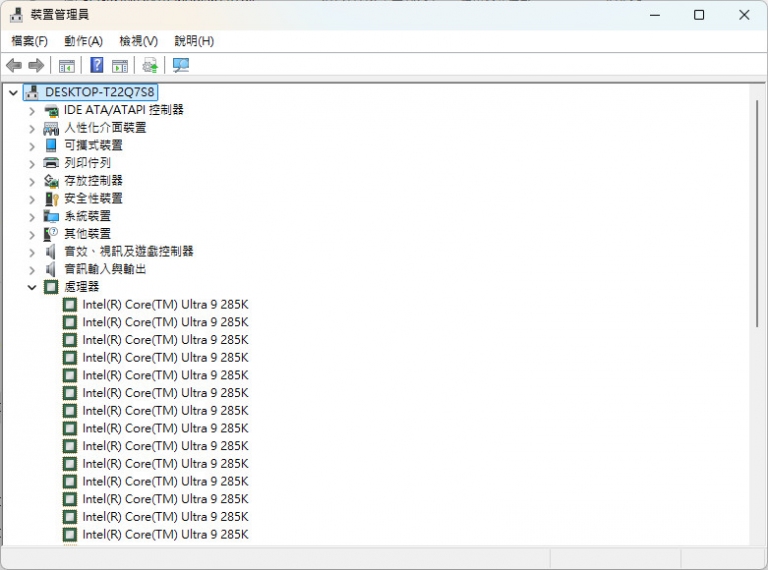Screen dimensions: 768x570
Task: Click the 音效、視訊及遊戲控制器 speaker icon
Action: [x=51, y=252]
